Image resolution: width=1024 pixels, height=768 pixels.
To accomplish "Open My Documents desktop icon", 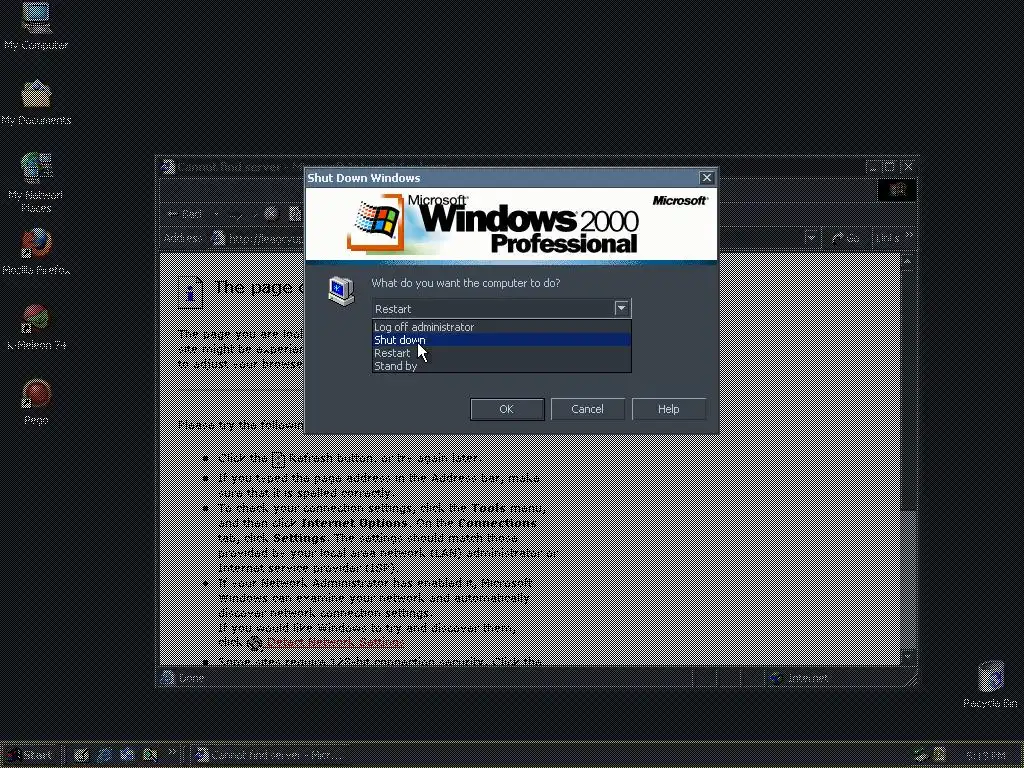I will coord(36,103).
